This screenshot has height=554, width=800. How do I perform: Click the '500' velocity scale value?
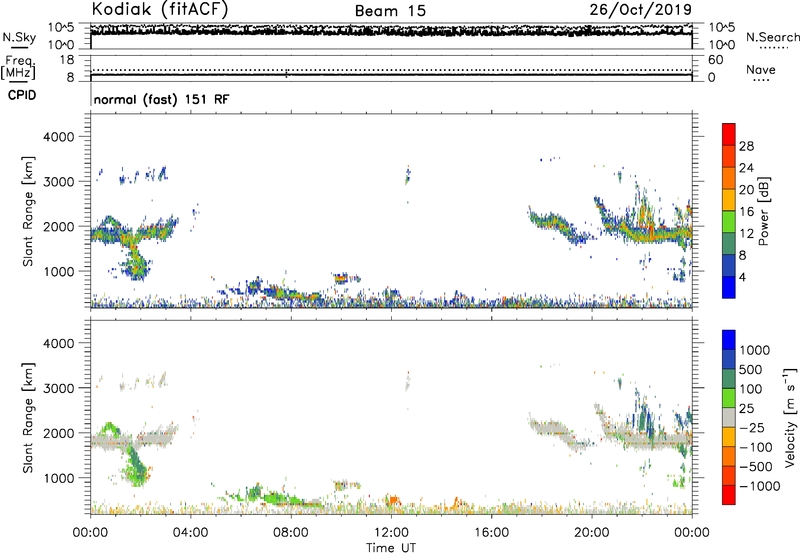751,370
